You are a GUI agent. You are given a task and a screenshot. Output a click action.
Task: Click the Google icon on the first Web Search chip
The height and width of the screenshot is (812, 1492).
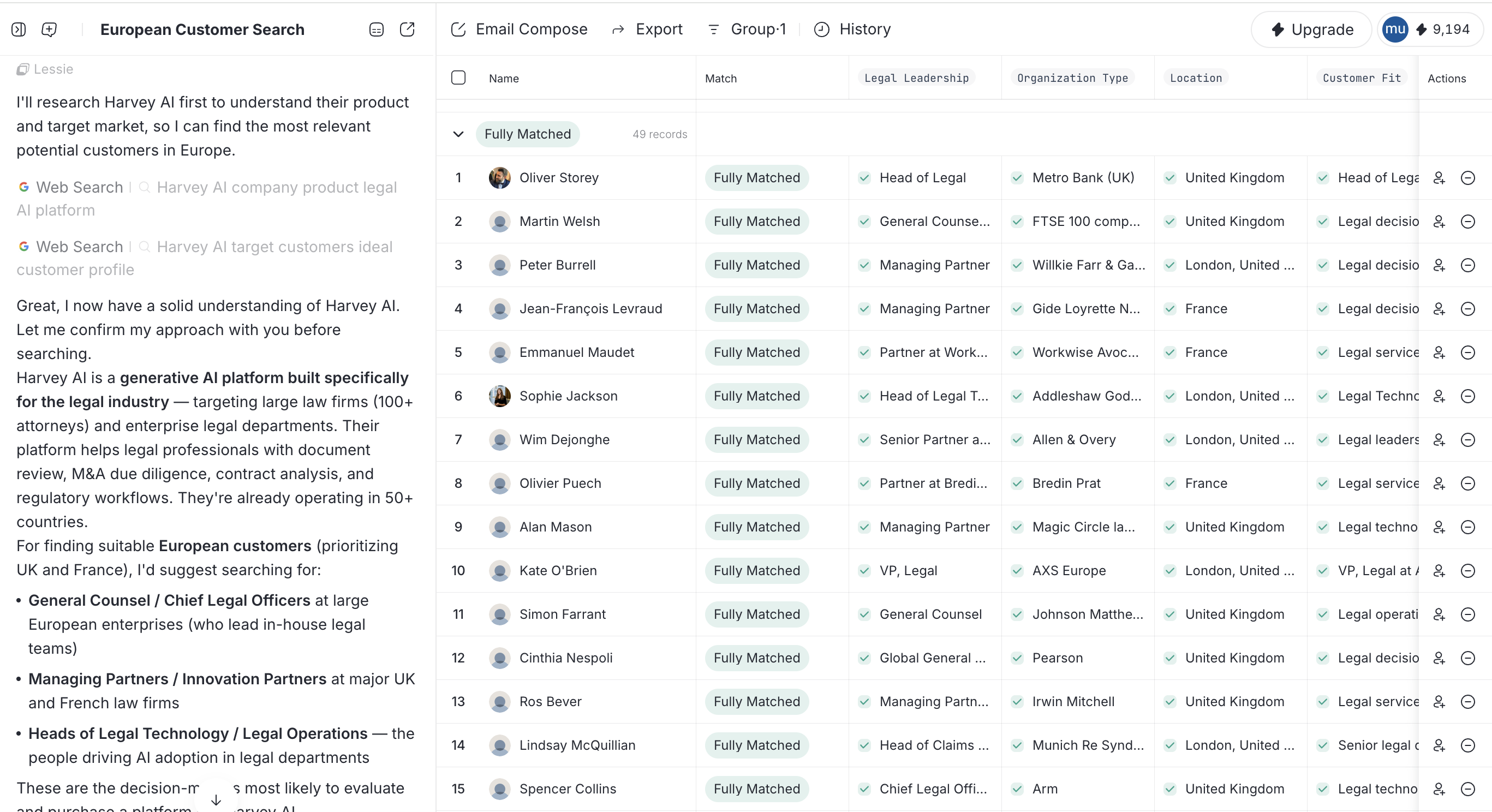pyautogui.click(x=23, y=187)
